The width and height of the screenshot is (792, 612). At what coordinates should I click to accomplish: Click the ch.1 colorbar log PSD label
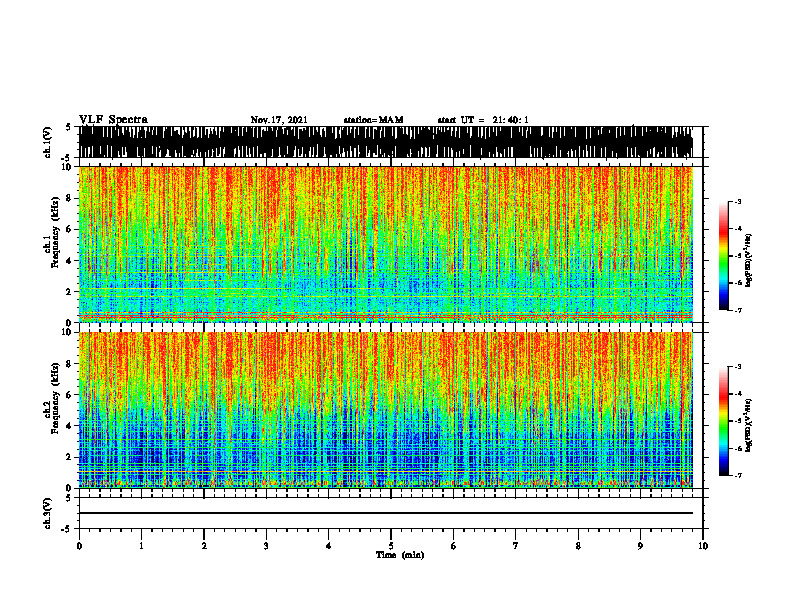click(x=749, y=261)
